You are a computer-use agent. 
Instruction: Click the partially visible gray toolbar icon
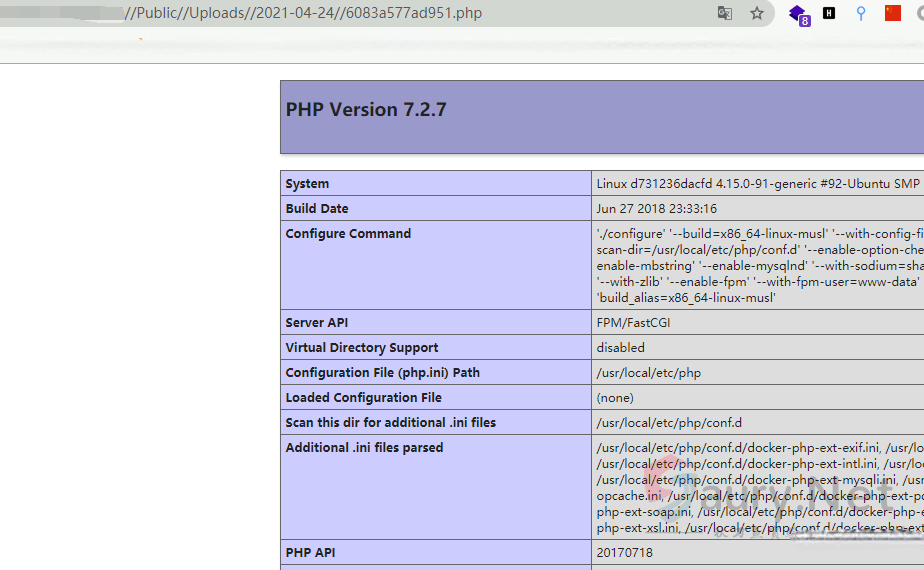click(919, 13)
